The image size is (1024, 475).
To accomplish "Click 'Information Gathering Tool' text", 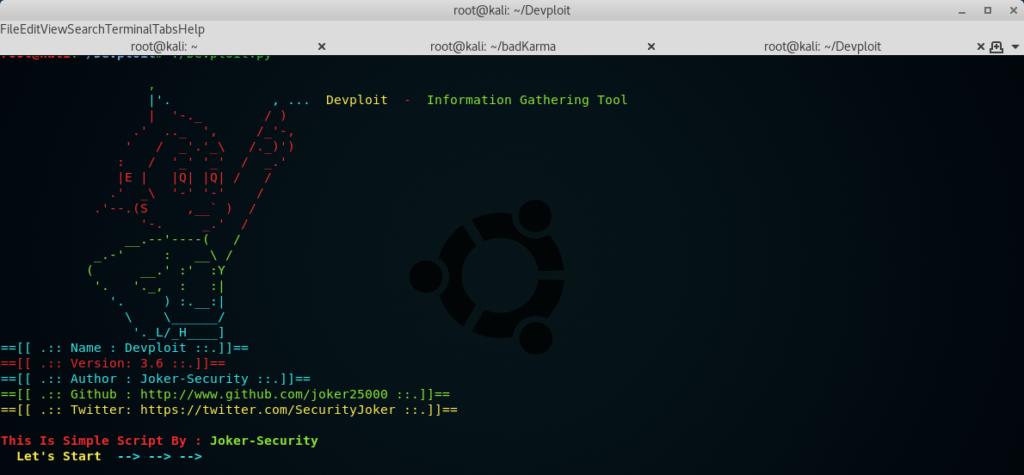I will click(x=527, y=100).
